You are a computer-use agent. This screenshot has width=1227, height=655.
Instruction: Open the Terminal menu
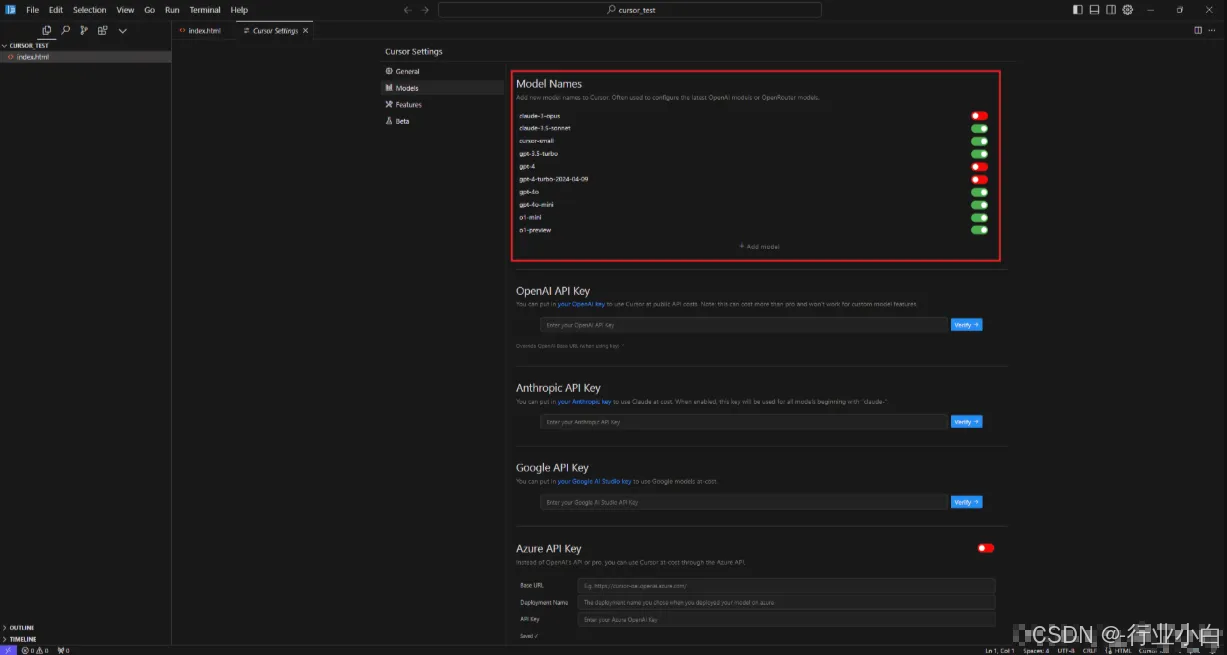[x=205, y=10]
